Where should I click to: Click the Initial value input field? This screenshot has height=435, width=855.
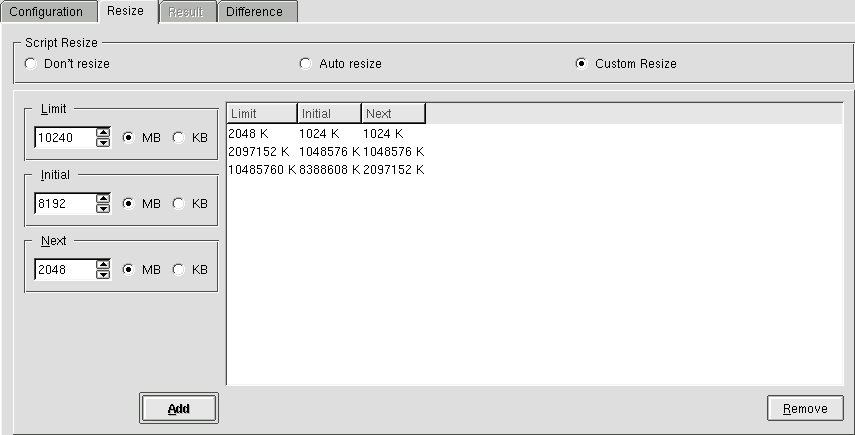pos(63,204)
